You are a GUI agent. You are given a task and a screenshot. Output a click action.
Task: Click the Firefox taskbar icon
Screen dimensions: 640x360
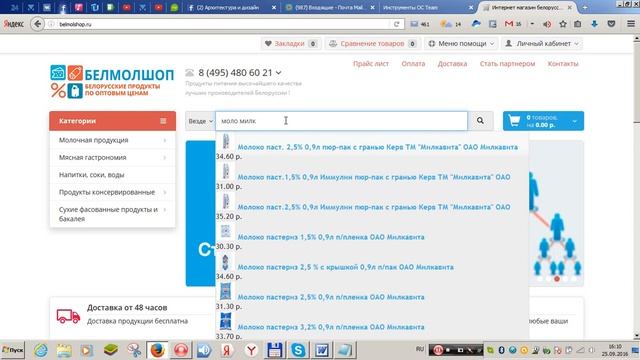[x=158, y=350]
